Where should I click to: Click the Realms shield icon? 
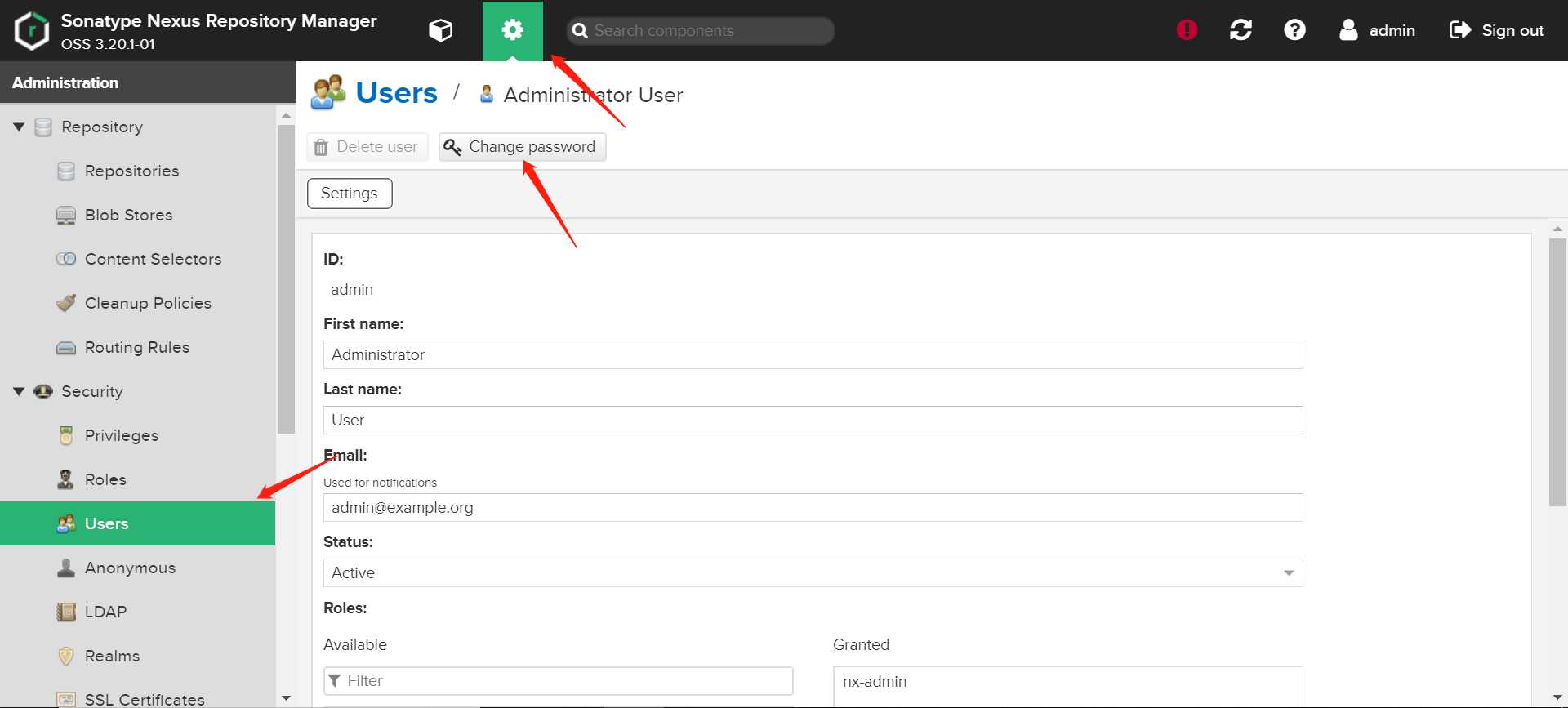66,656
